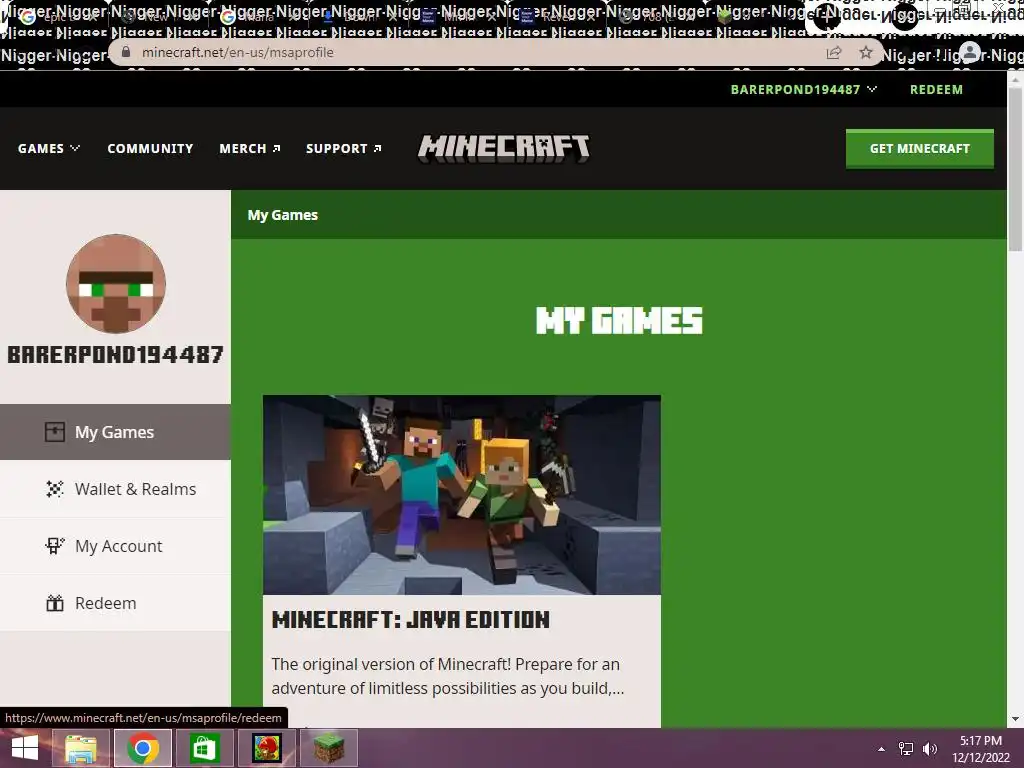Click the Java Edition game artwork thumbnail
Image resolution: width=1024 pixels, height=768 pixels.
[x=462, y=494]
